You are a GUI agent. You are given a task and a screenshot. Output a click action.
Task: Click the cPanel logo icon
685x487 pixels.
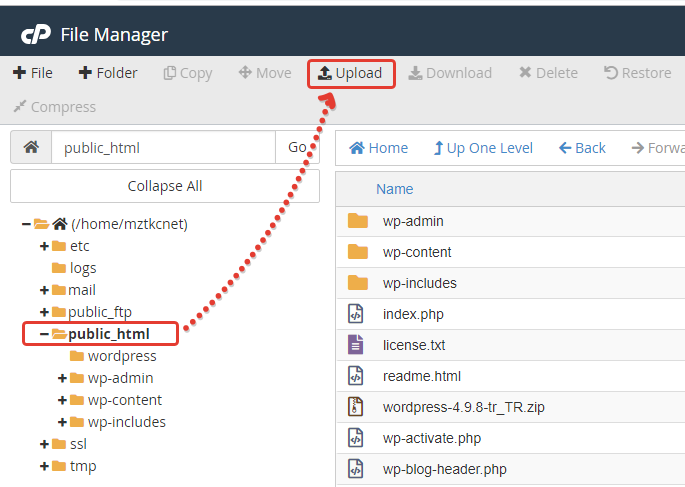tap(36, 35)
